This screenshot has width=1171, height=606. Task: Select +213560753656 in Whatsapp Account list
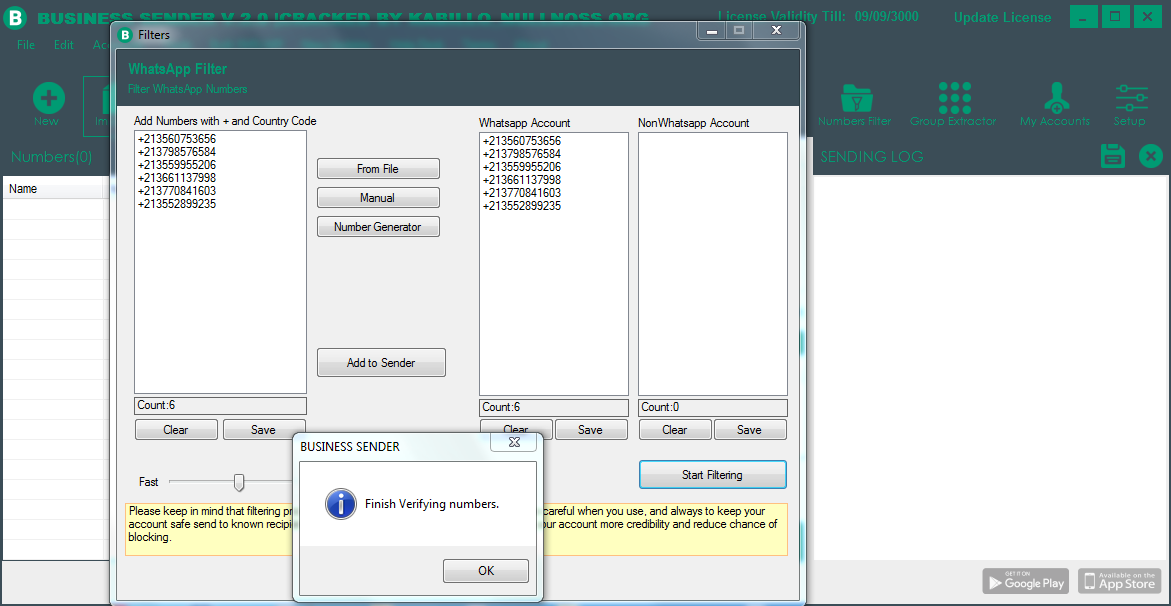(522, 141)
